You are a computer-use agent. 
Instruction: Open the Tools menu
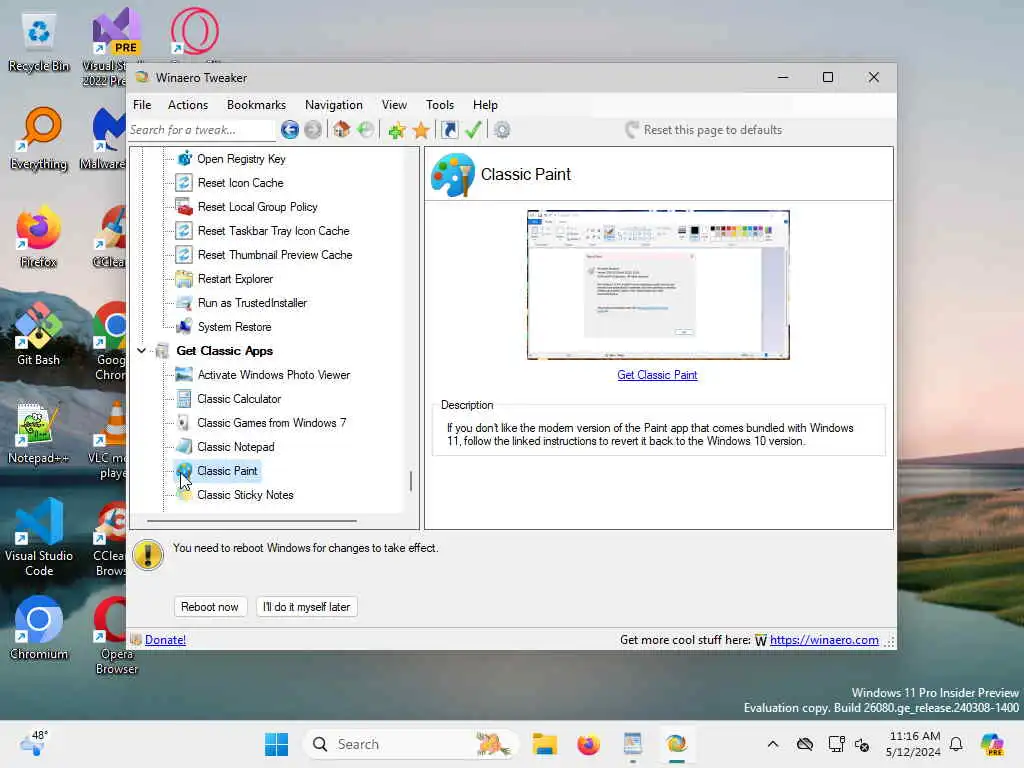(440, 105)
